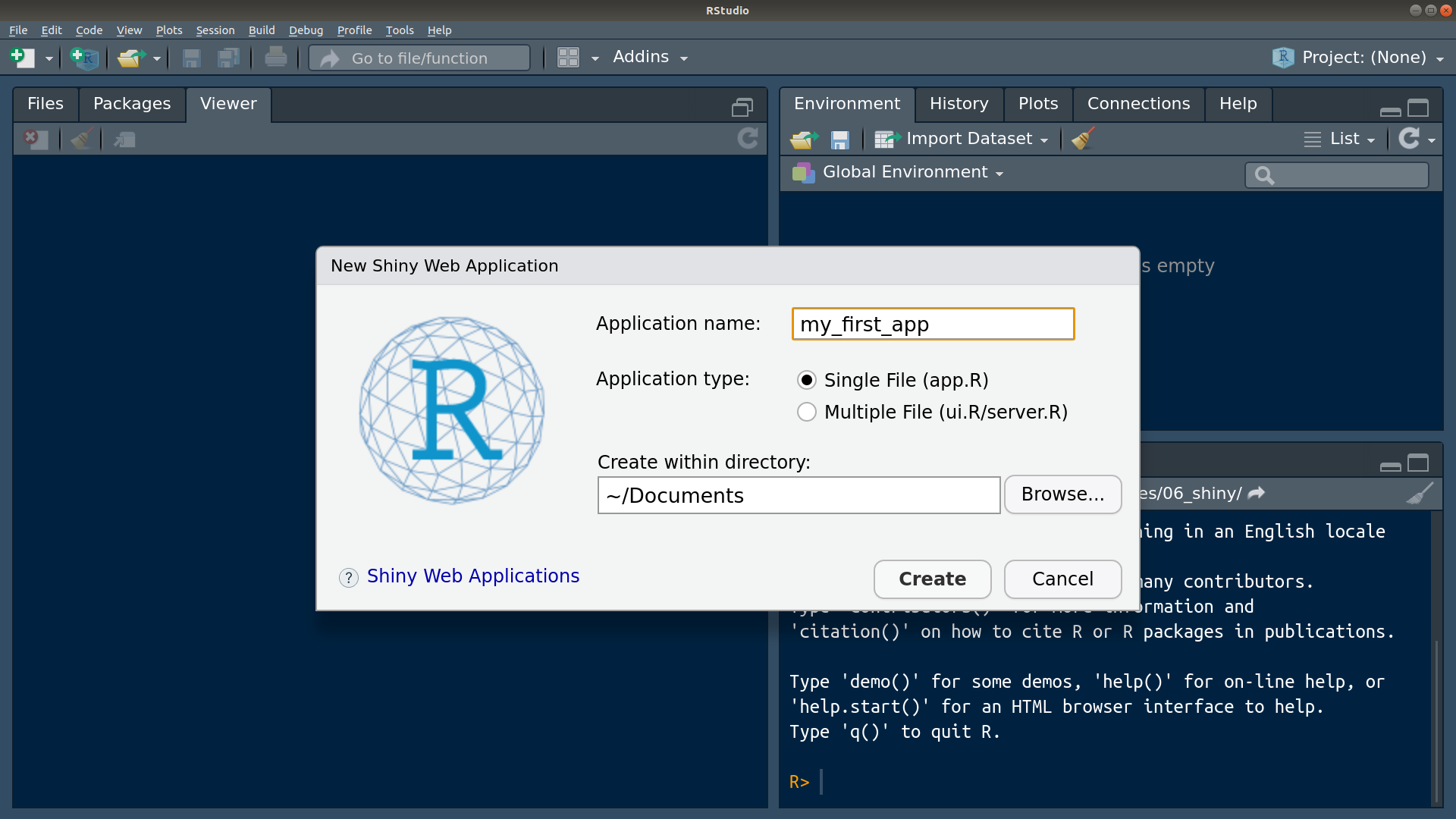
Task: Click the console working directory arrow icon
Action: pos(1257,493)
